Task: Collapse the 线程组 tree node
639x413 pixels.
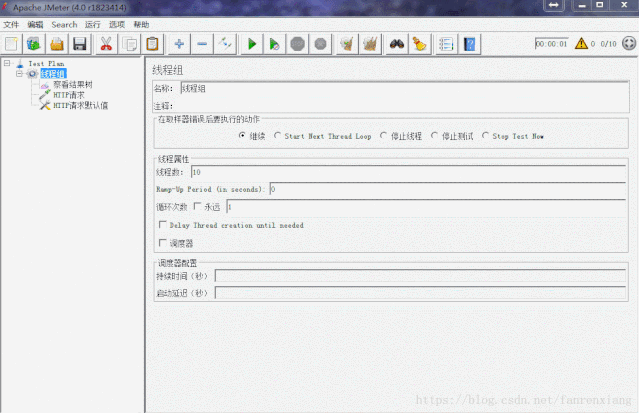Action: 19,73
